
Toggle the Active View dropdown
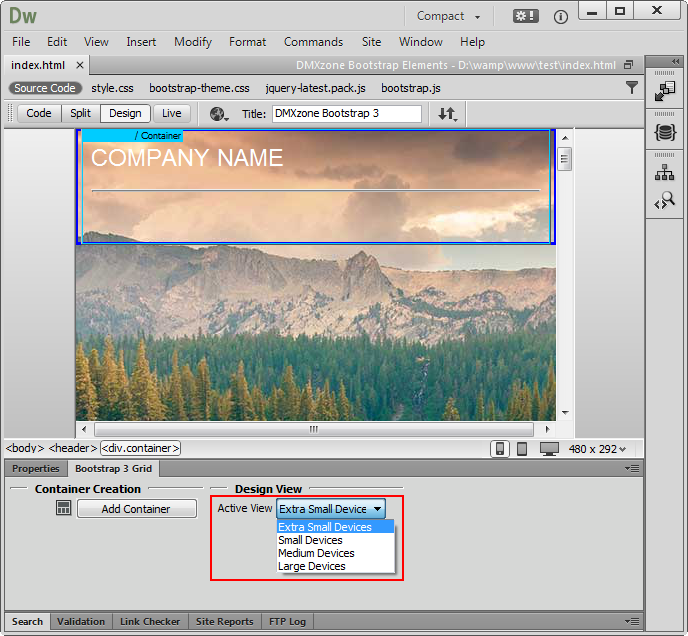coord(331,509)
